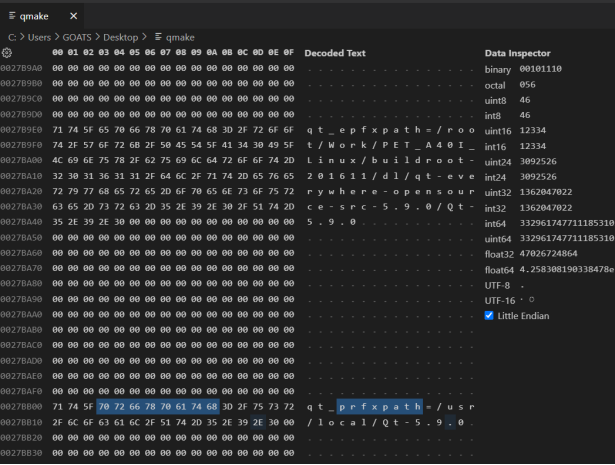Open the hex editor settings gear

click(7, 52)
